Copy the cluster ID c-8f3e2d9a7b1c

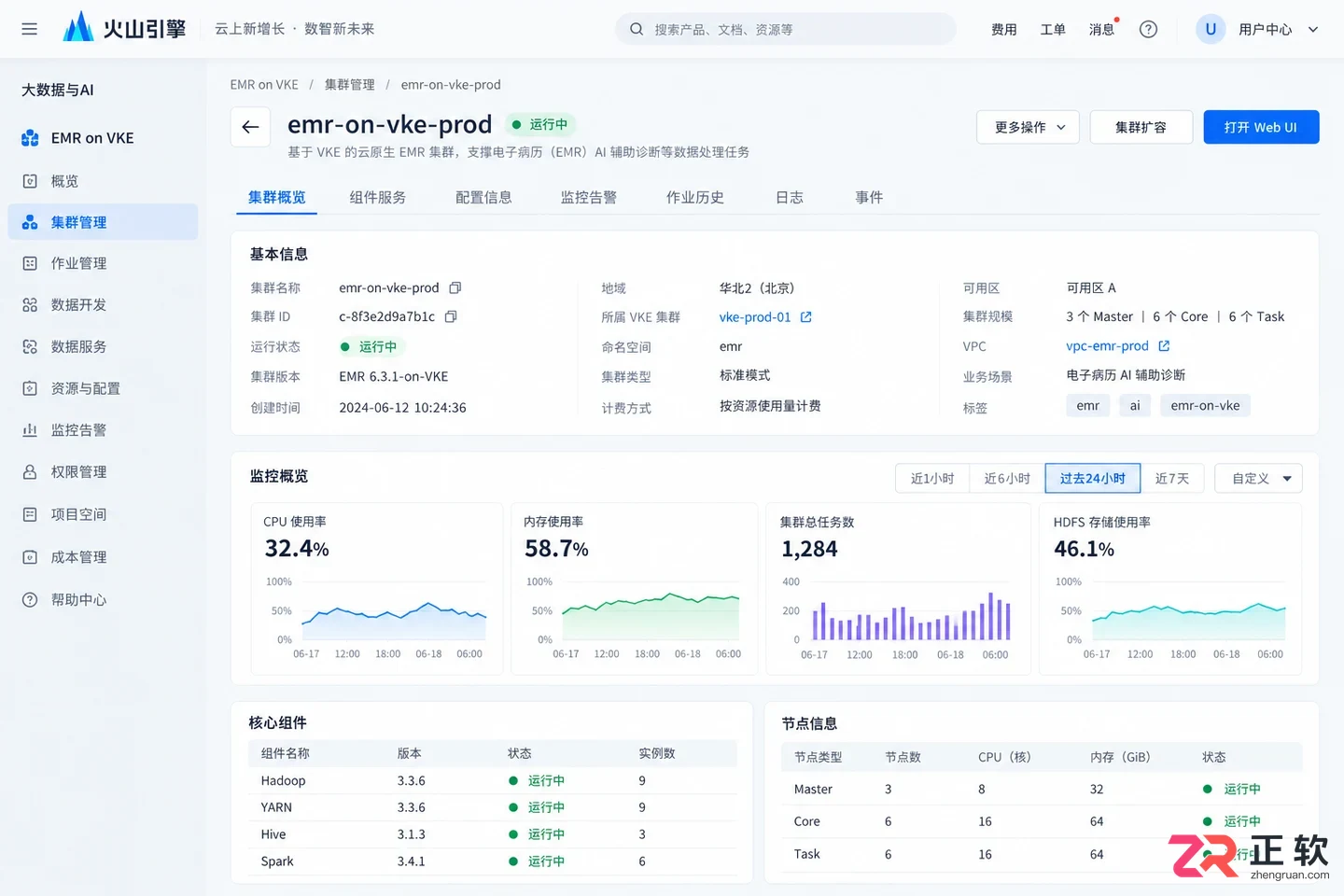point(451,316)
